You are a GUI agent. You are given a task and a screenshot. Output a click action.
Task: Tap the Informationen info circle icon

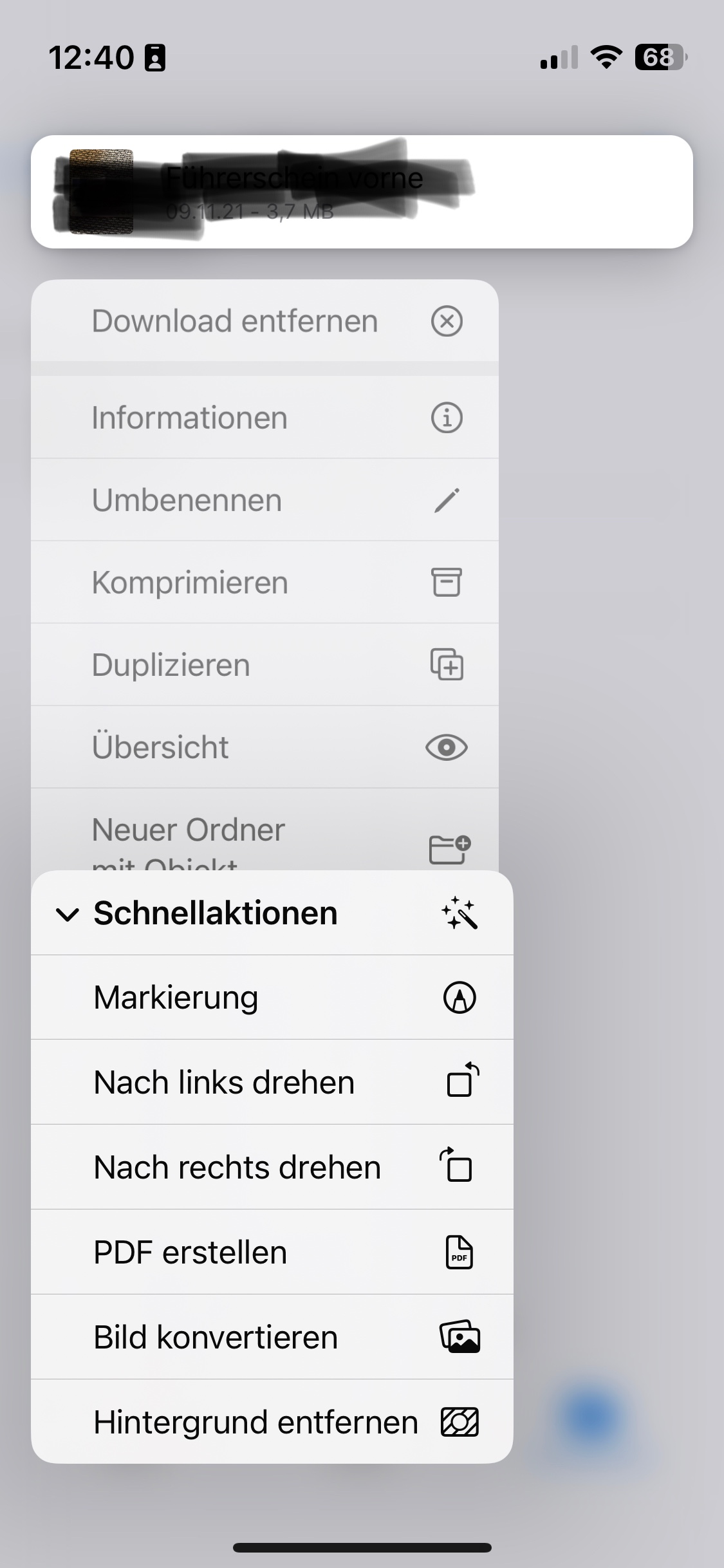click(x=447, y=418)
